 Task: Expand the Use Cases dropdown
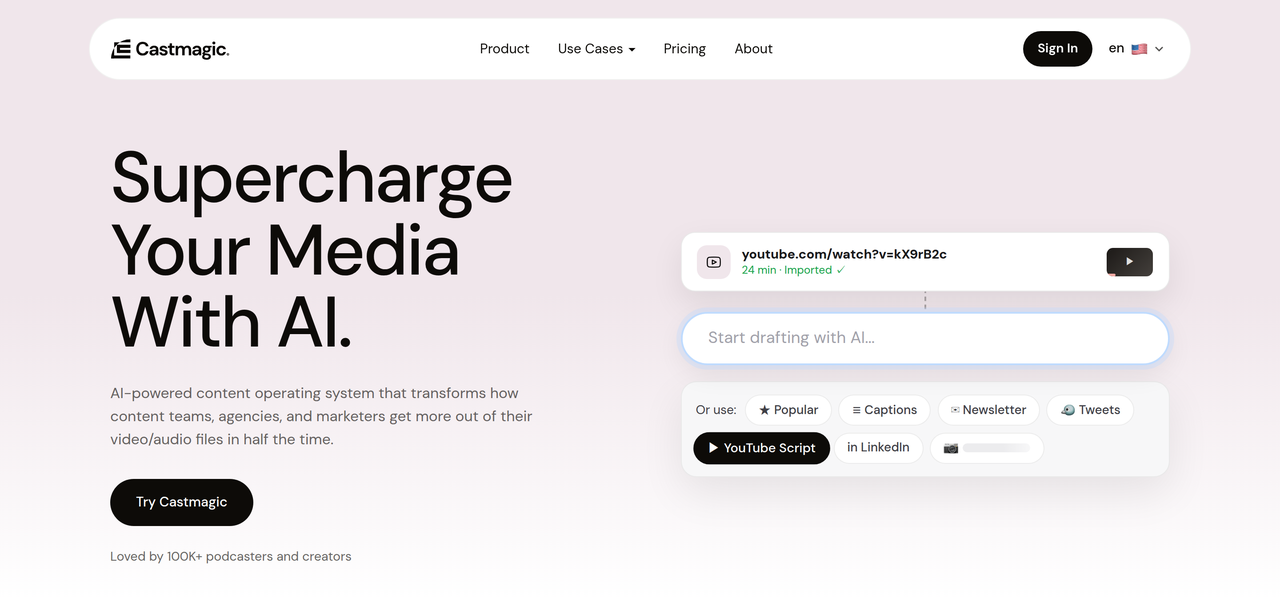pyautogui.click(x=596, y=49)
